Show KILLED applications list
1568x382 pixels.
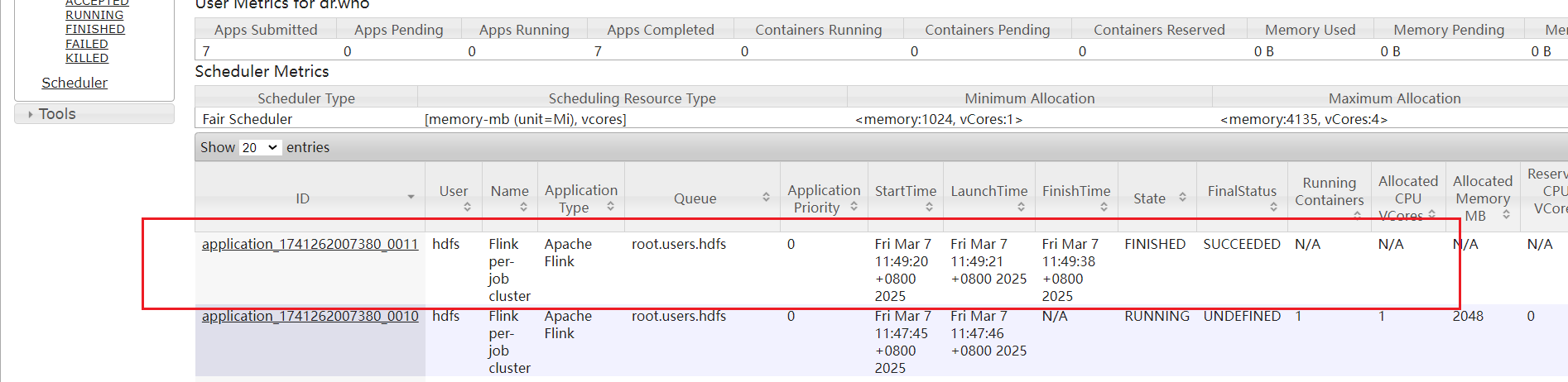pos(87,58)
